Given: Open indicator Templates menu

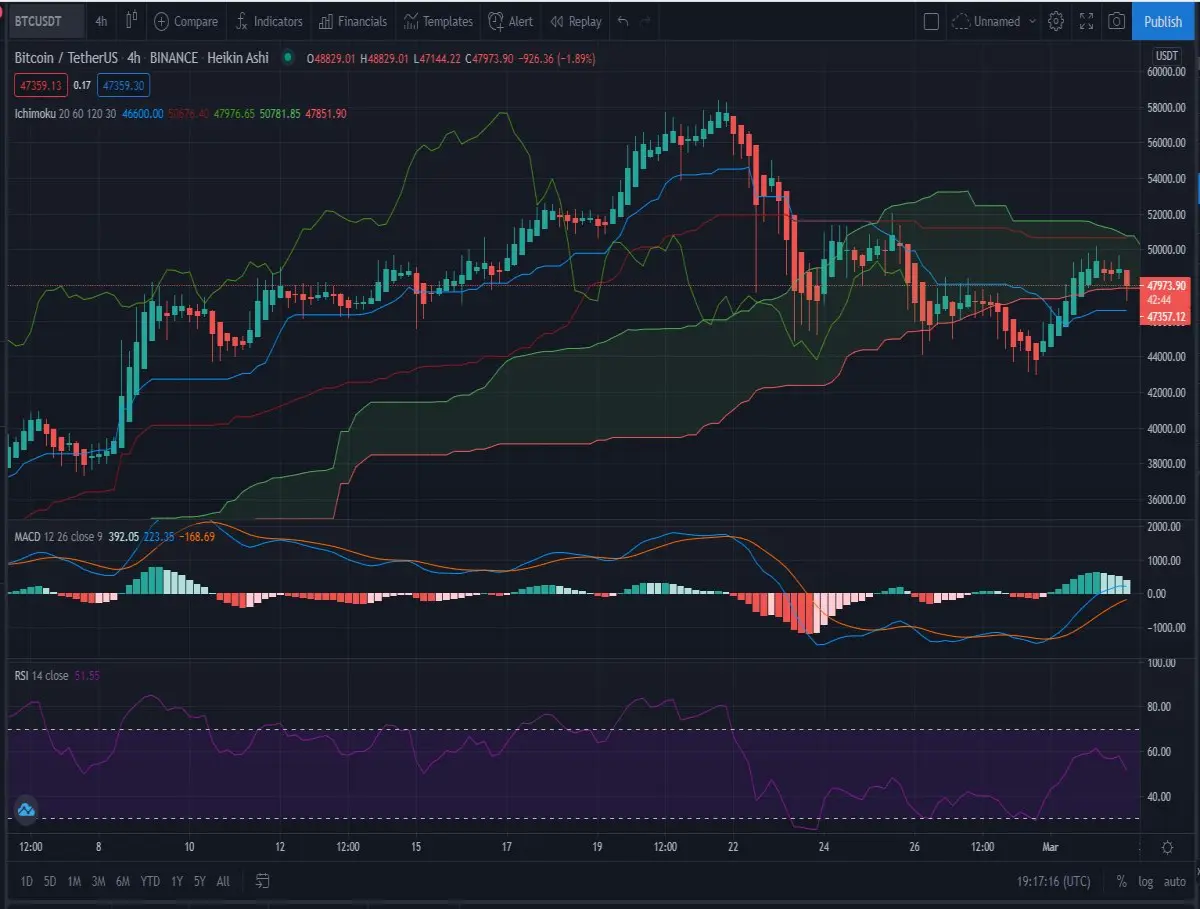Looking at the screenshot, I should point(438,21).
